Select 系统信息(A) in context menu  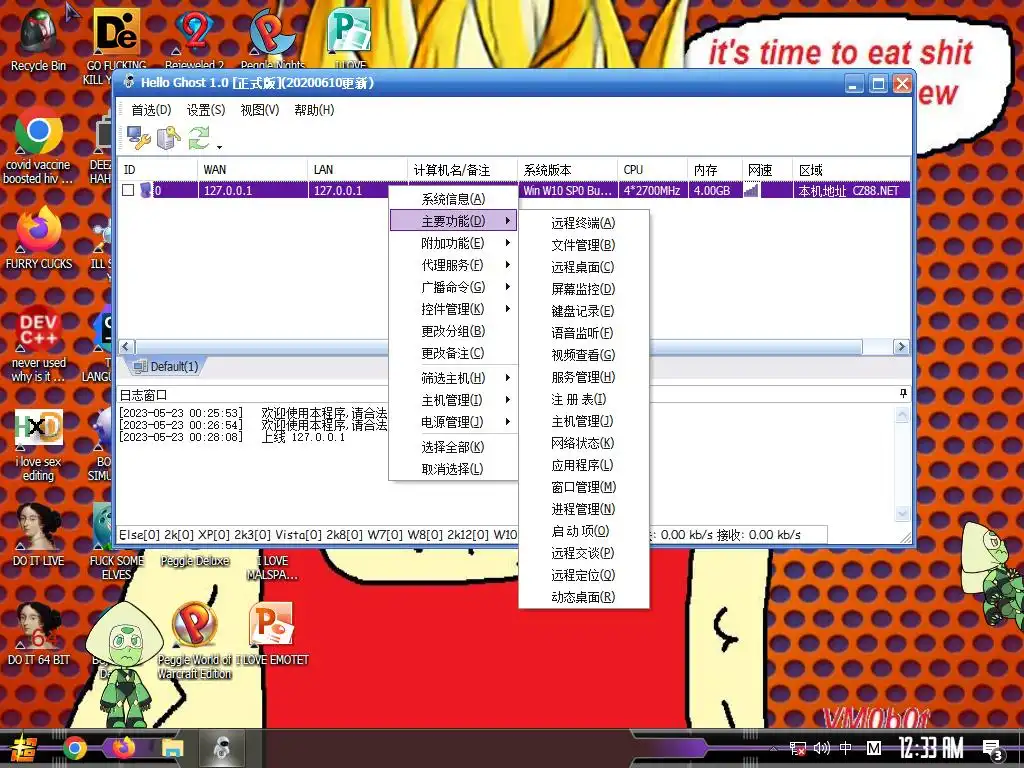pyautogui.click(x=453, y=199)
